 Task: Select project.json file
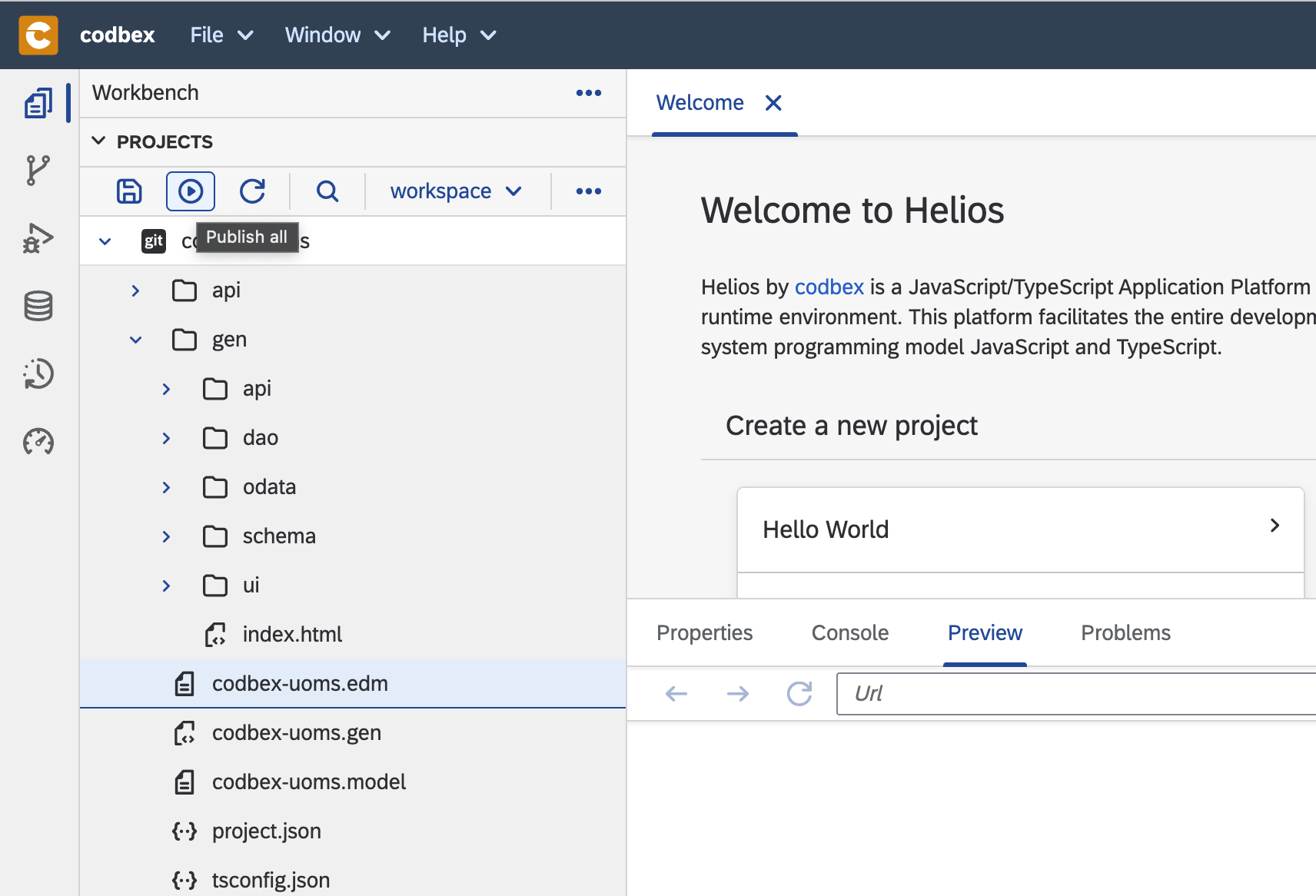tap(353, 831)
